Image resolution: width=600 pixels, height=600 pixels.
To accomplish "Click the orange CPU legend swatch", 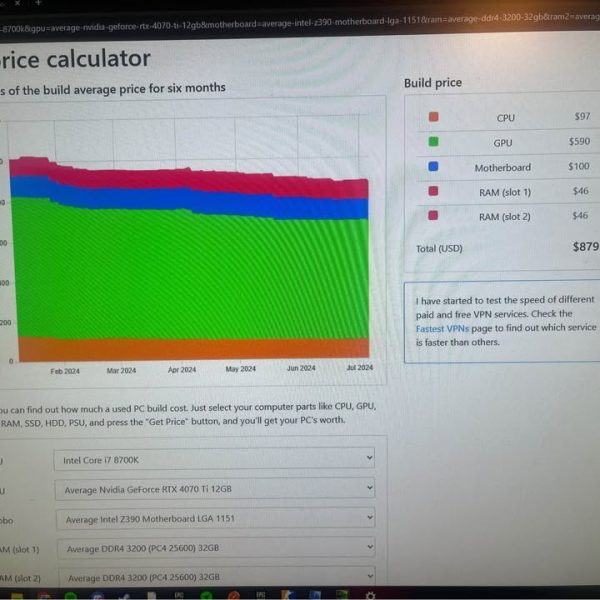I will [x=433, y=118].
